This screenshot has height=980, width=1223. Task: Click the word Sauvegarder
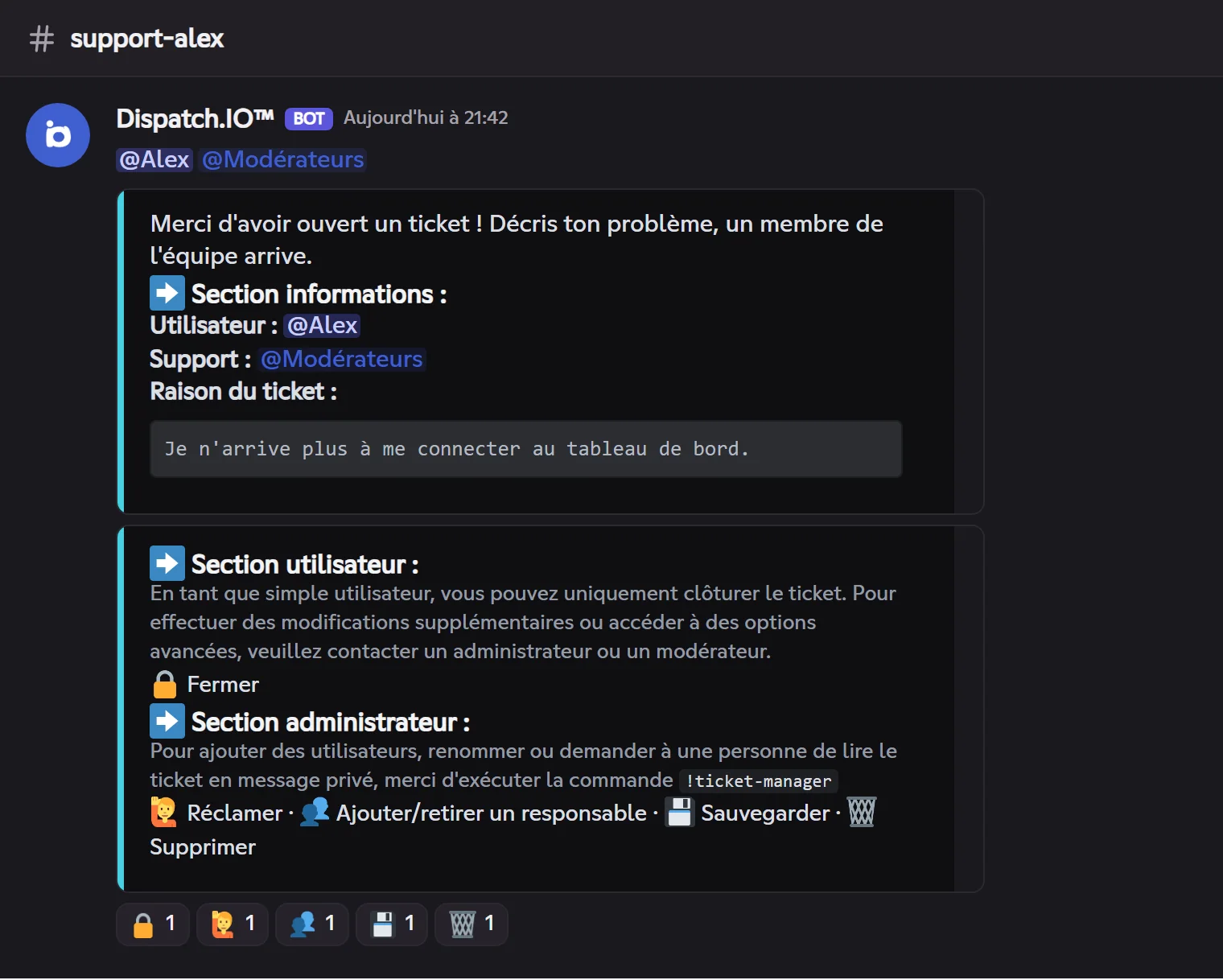[x=765, y=813]
